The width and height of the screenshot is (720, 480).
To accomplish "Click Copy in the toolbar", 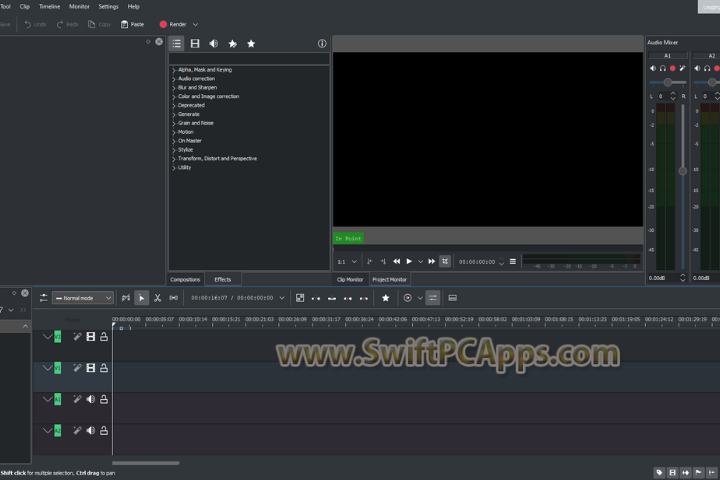I will click(100, 24).
